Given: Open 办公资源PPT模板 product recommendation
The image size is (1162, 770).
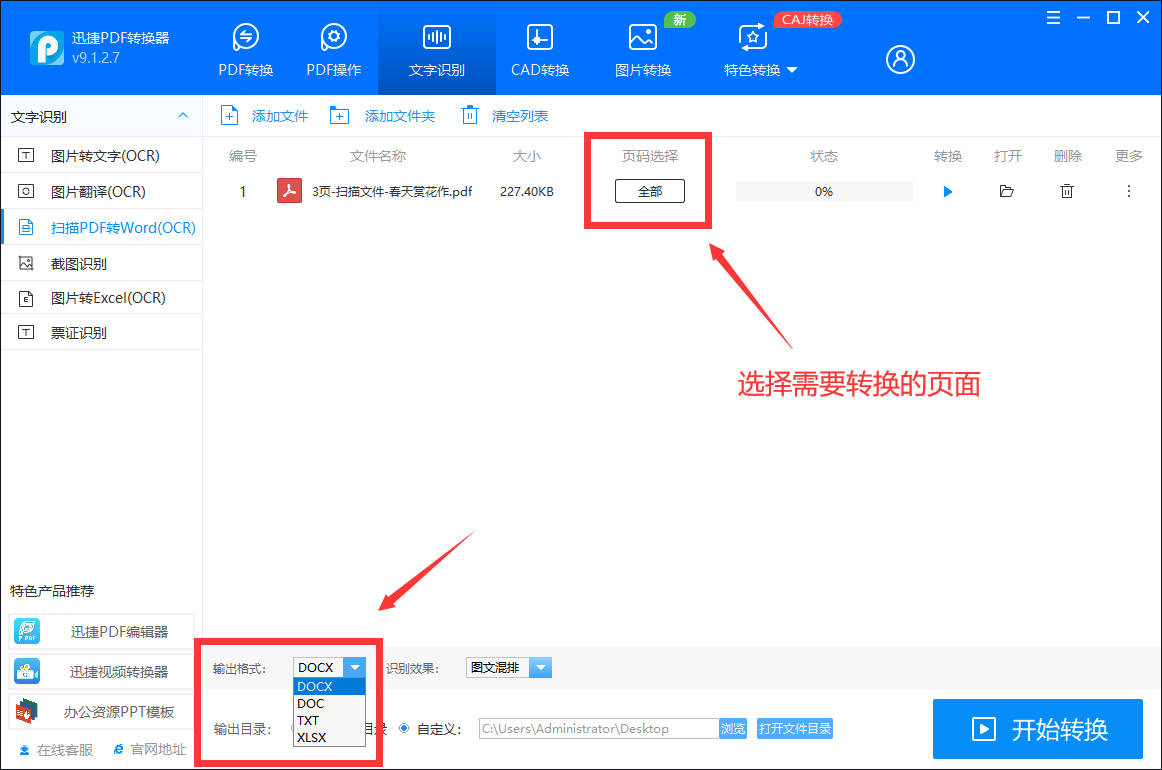Looking at the screenshot, I should (102, 711).
